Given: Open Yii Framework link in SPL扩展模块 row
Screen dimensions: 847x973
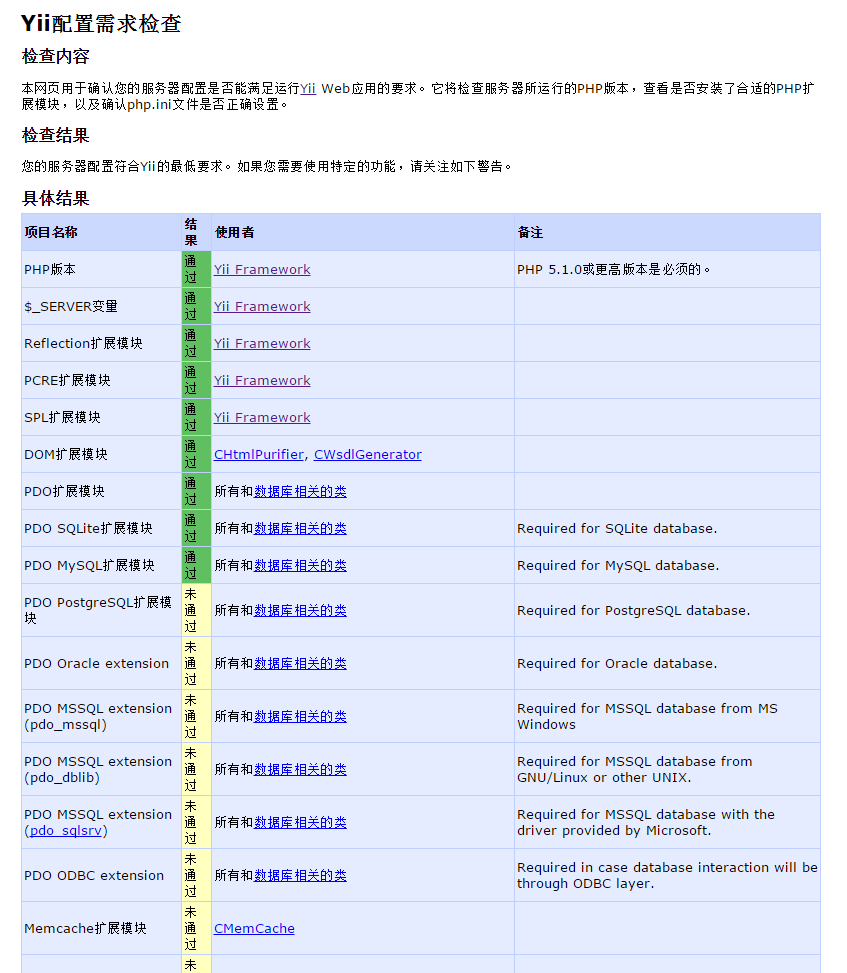Looking at the screenshot, I should [x=262, y=418].
